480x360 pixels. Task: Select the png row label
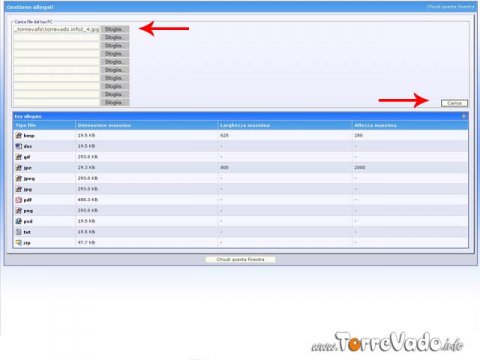[x=28, y=211]
